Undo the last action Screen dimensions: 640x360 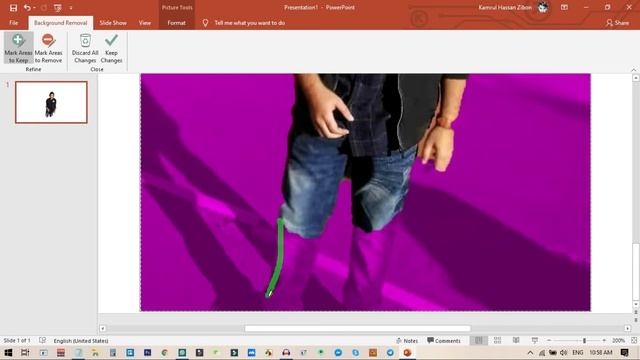(x=27, y=7)
